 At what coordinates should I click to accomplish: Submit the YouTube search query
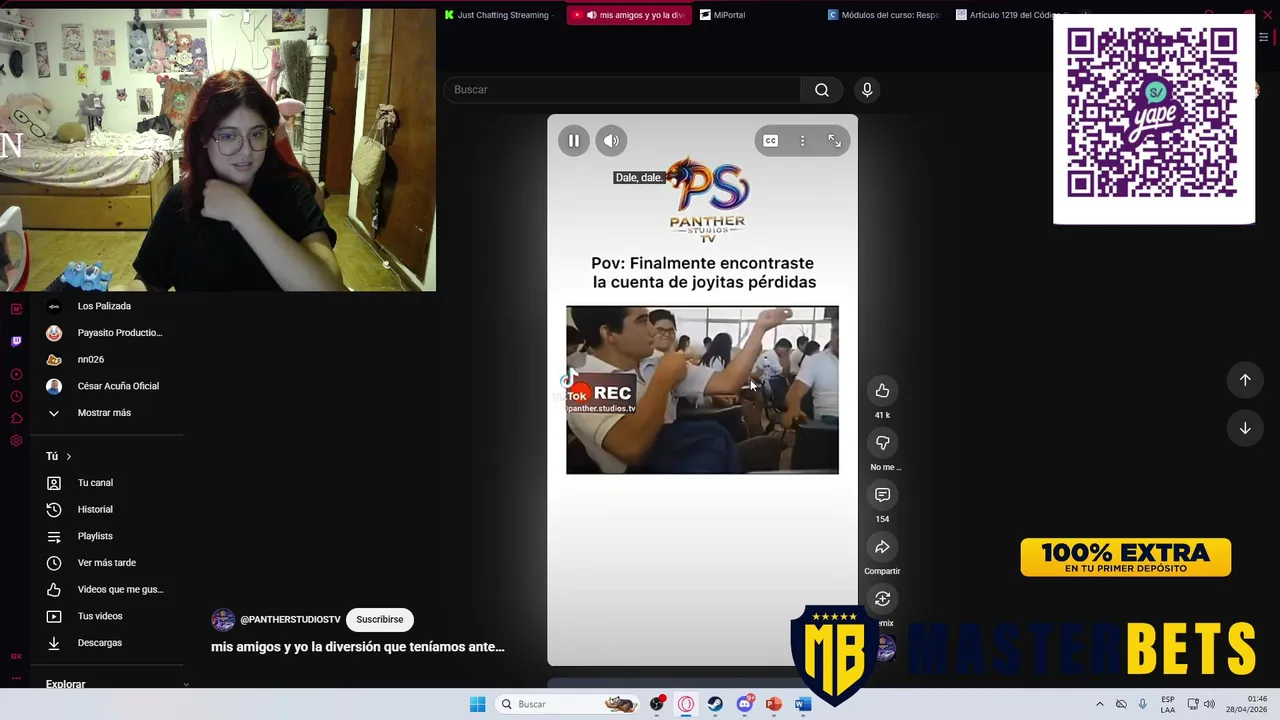[821, 90]
